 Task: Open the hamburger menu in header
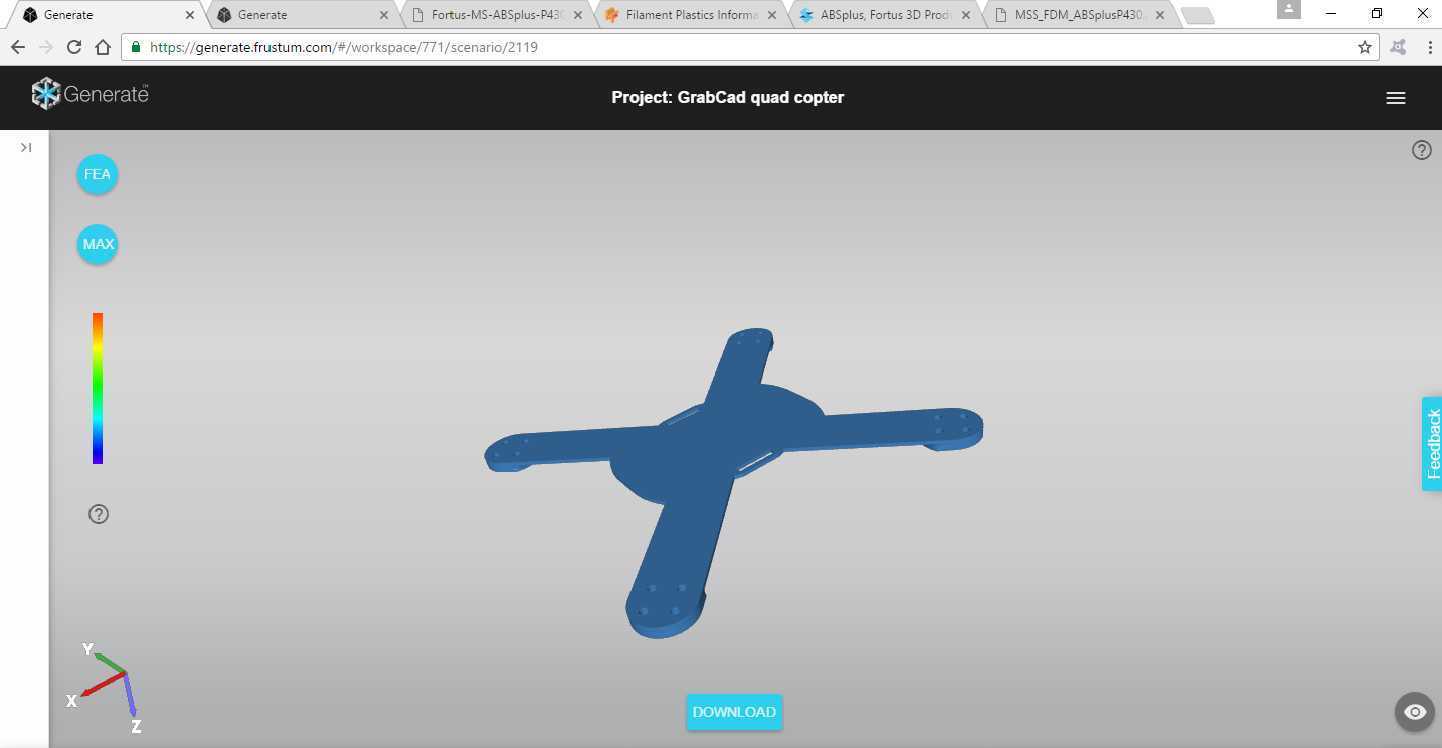point(1396,98)
